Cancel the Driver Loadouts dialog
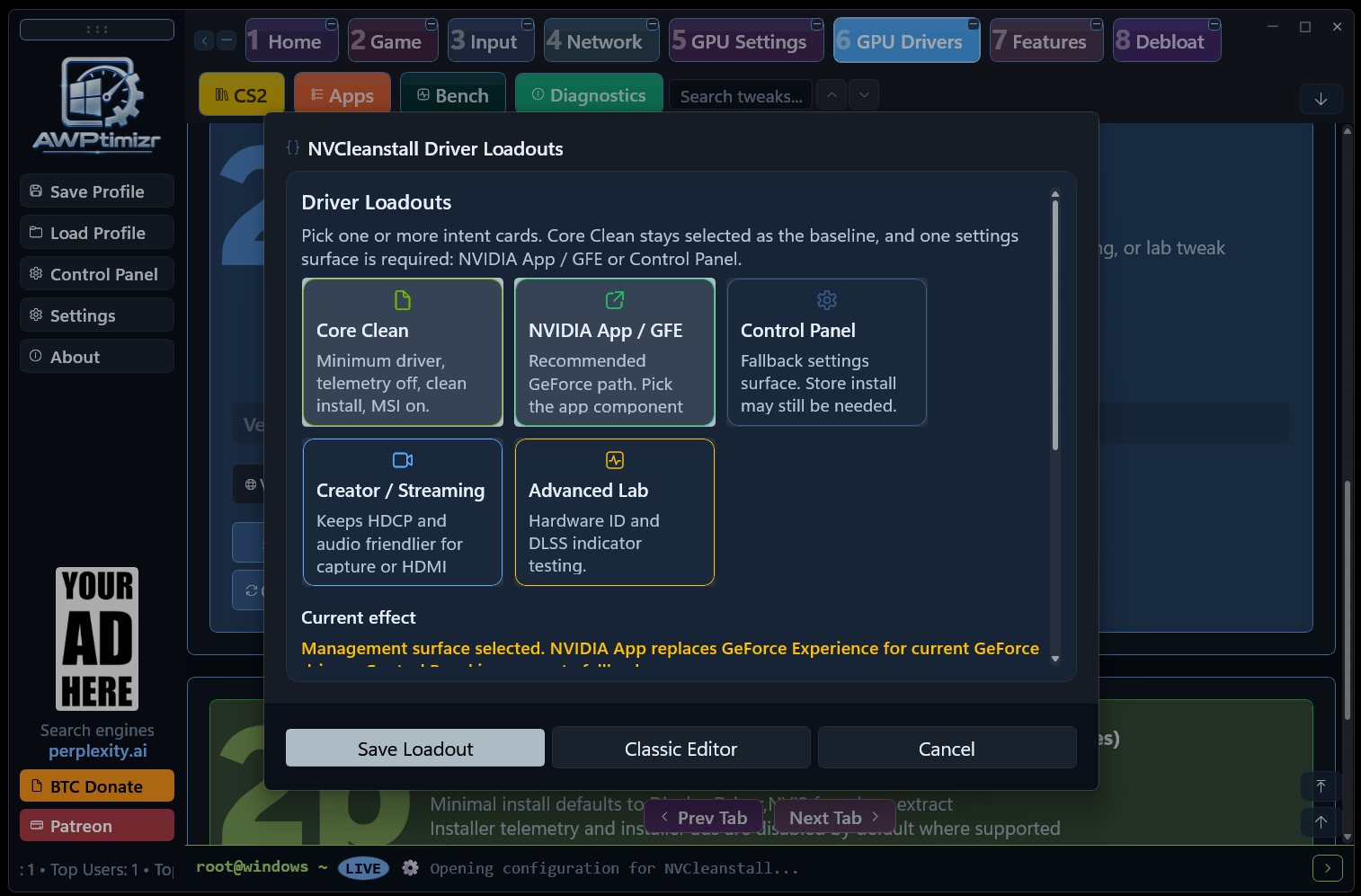 click(947, 748)
